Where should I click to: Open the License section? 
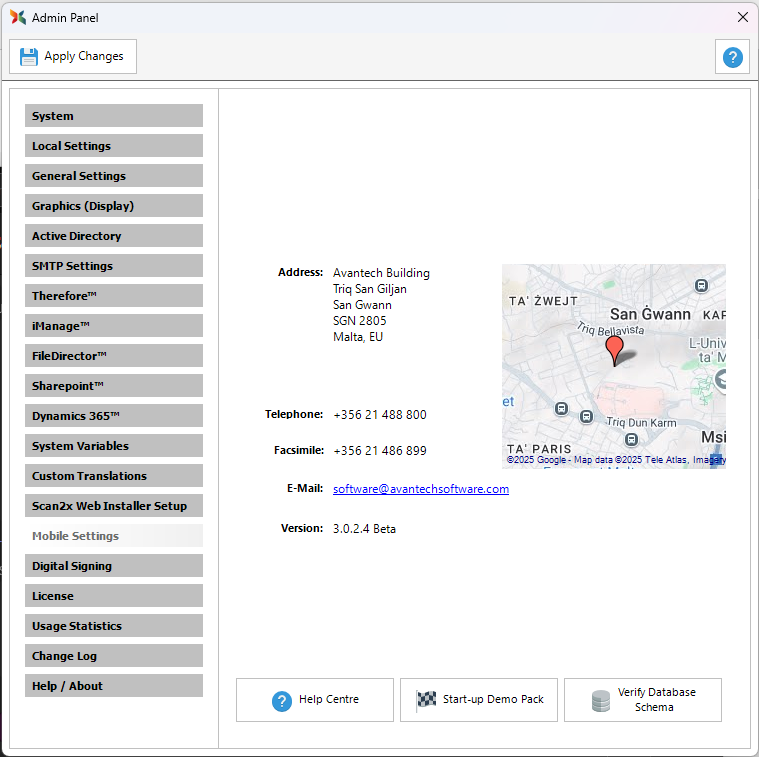(x=114, y=596)
